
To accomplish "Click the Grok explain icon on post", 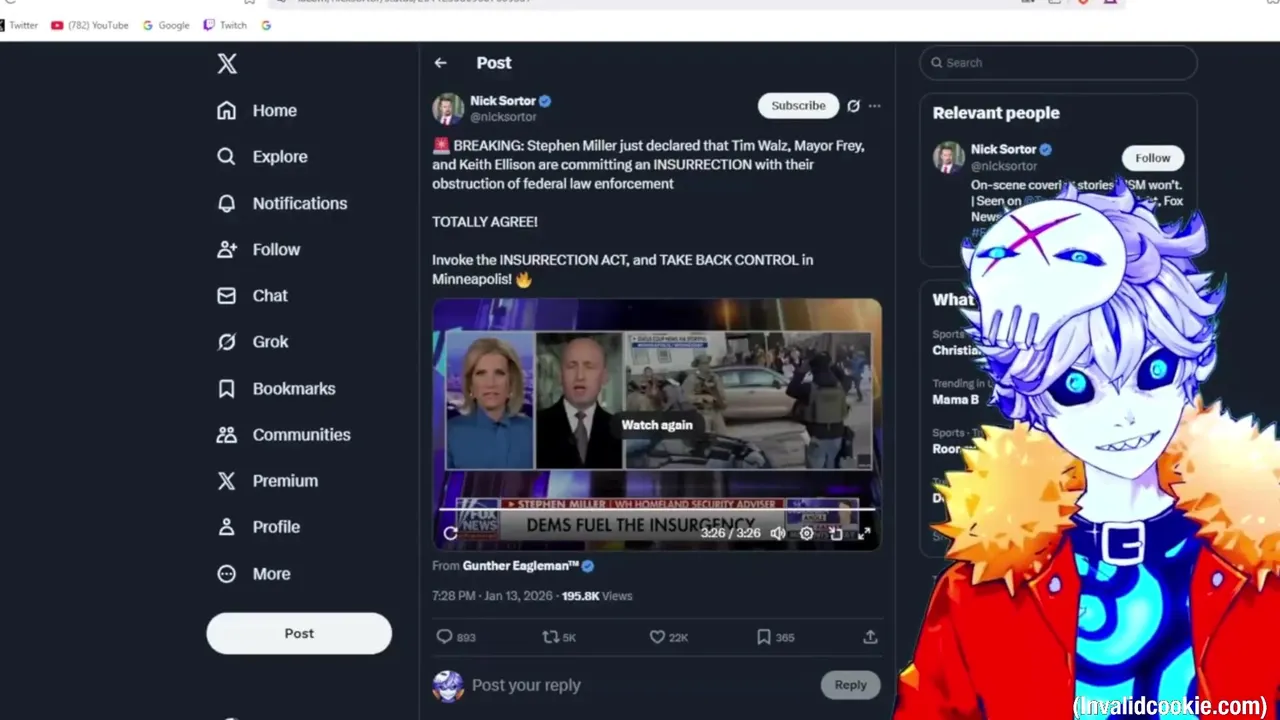I will coord(853,106).
